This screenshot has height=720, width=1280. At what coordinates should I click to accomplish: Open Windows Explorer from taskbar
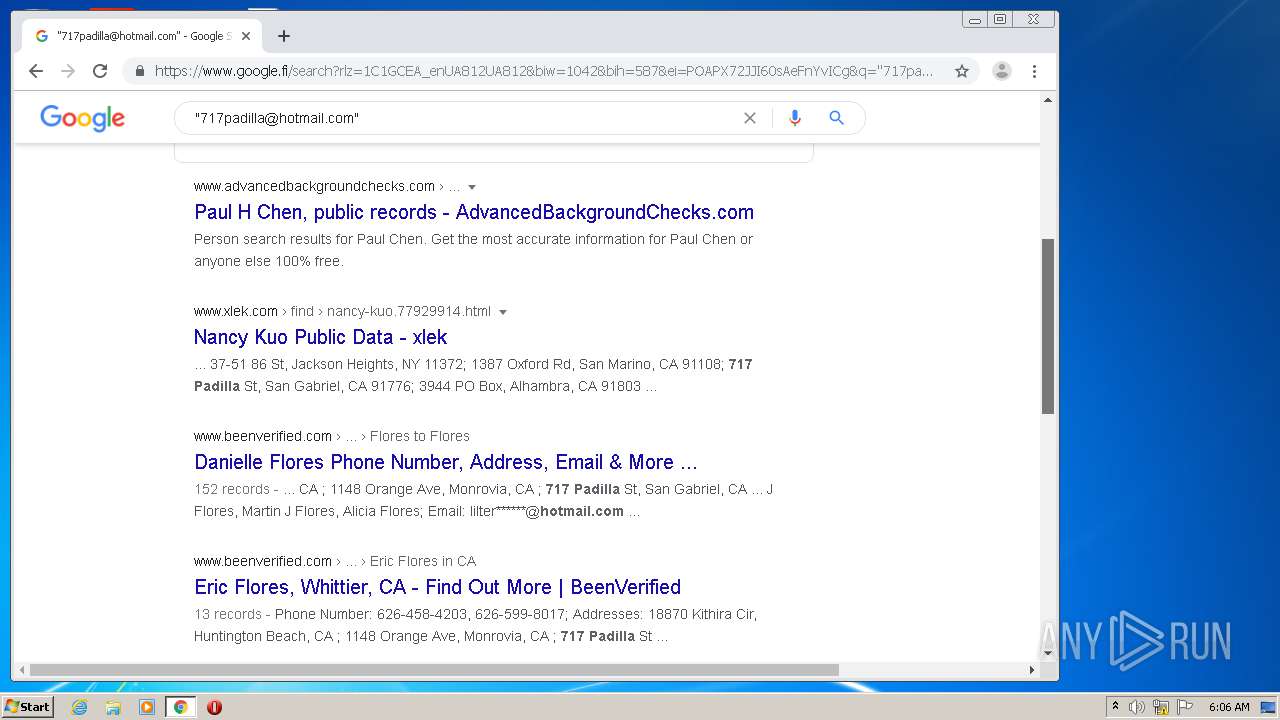click(x=113, y=707)
